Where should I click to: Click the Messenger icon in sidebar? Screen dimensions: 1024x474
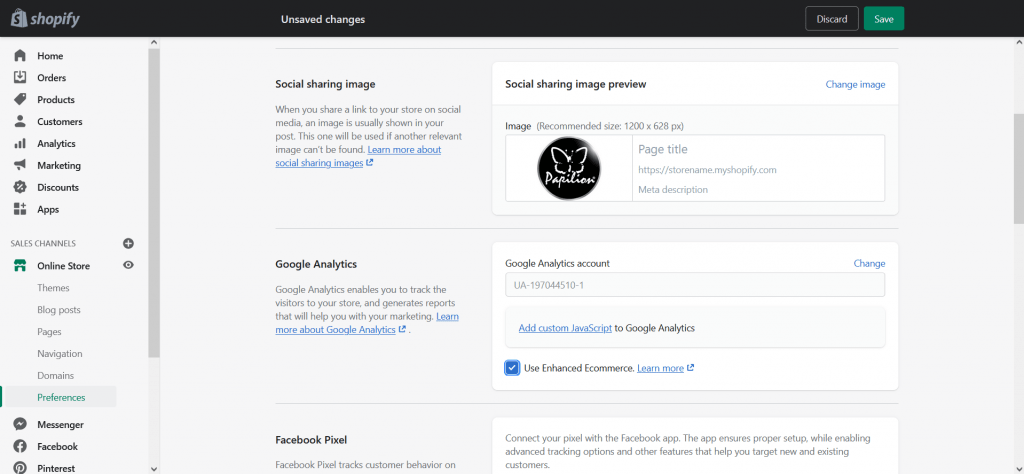pos(20,424)
